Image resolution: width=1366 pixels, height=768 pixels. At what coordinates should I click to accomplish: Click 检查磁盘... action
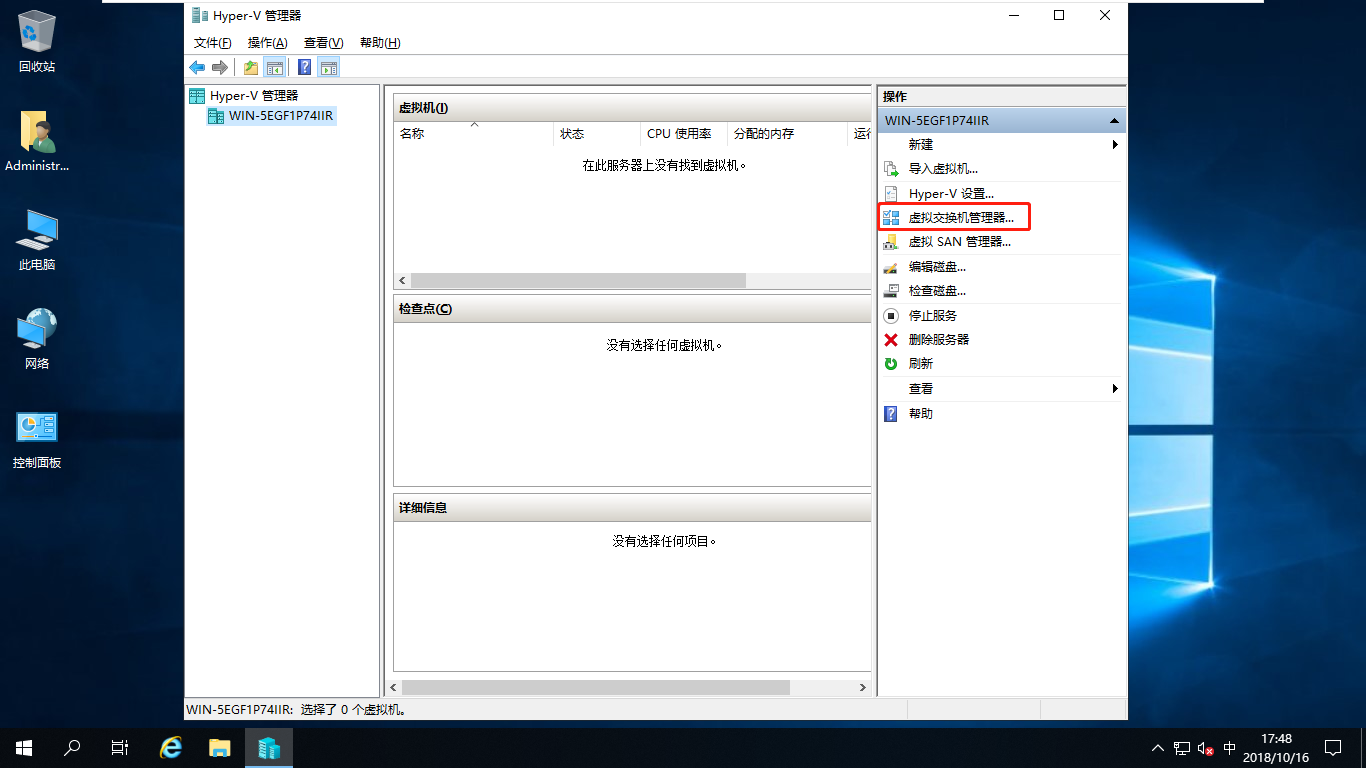point(937,291)
